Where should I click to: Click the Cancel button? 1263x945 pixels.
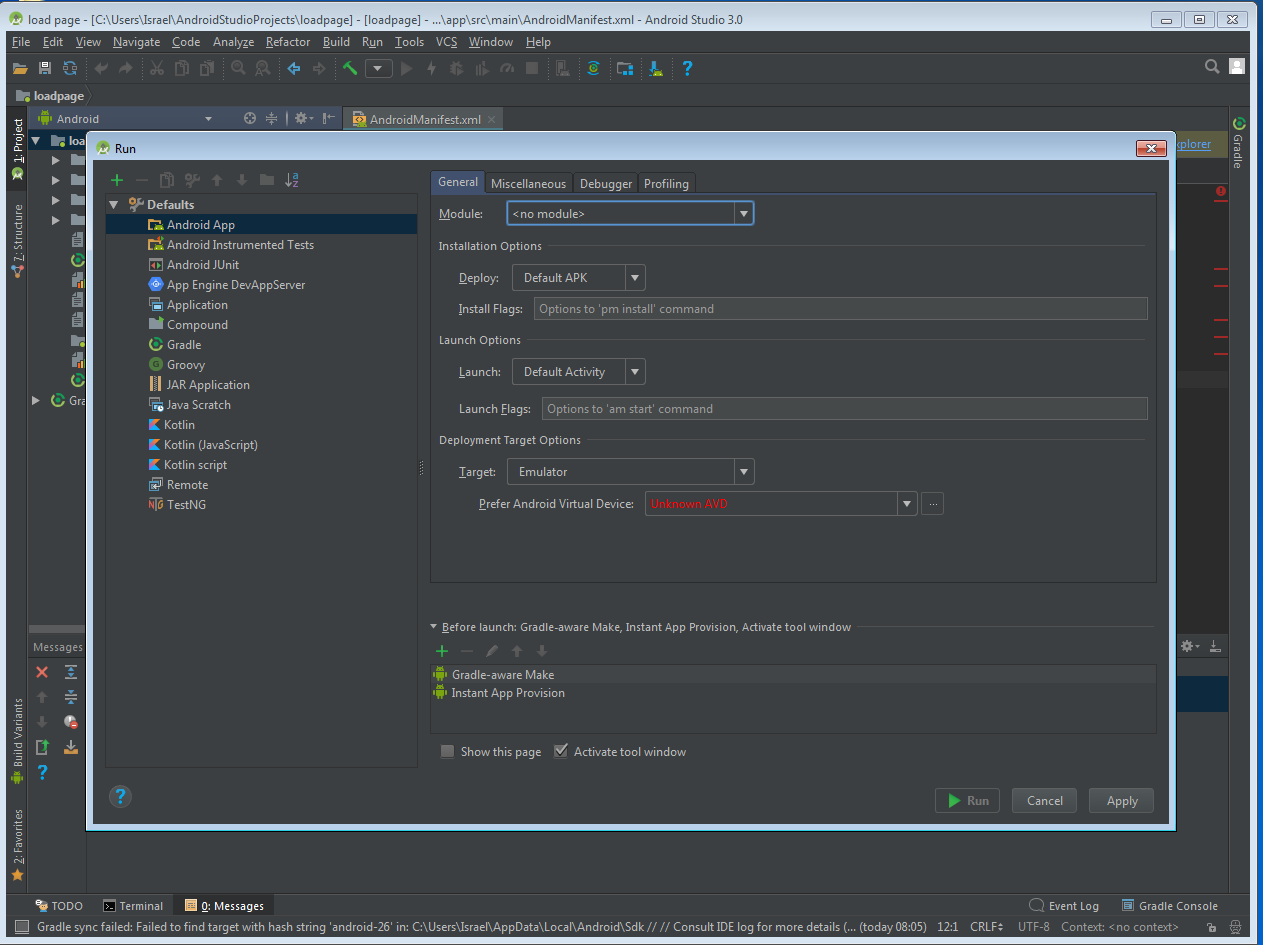coord(1045,800)
